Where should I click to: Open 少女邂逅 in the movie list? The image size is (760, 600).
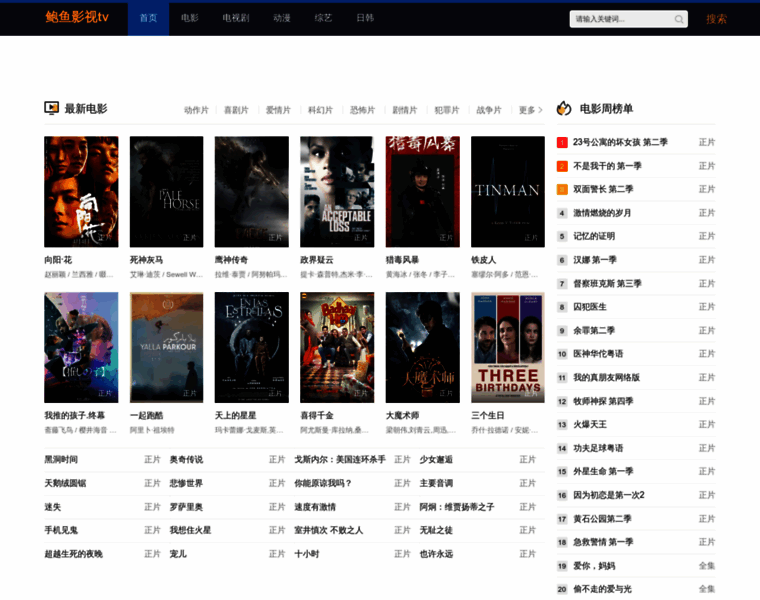pyautogui.click(x=436, y=459)
